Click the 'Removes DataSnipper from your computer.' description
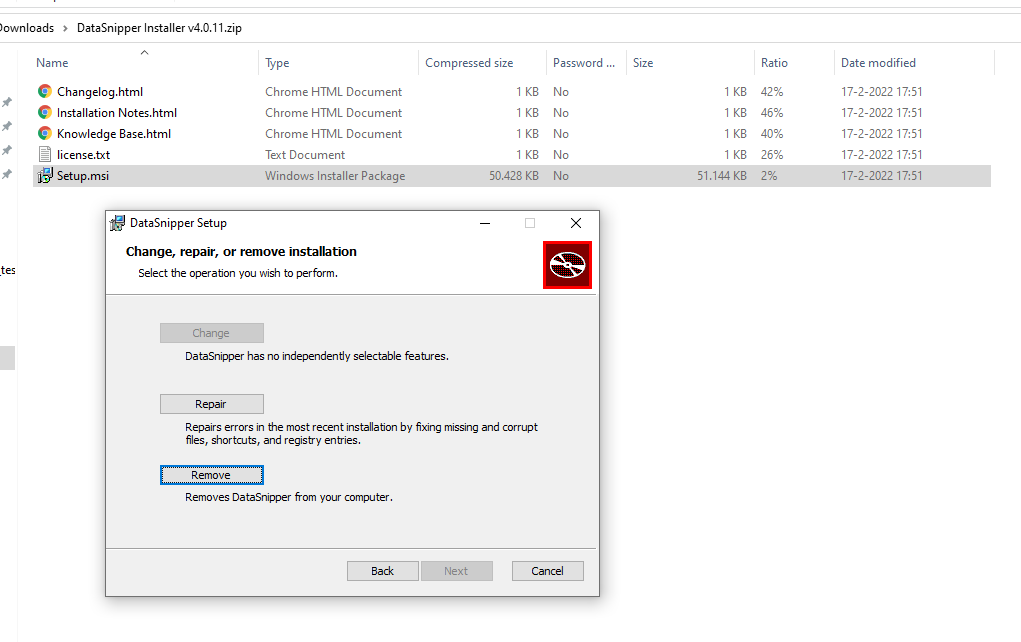Viewport: 1021px width, 642px height. (289, 497)
